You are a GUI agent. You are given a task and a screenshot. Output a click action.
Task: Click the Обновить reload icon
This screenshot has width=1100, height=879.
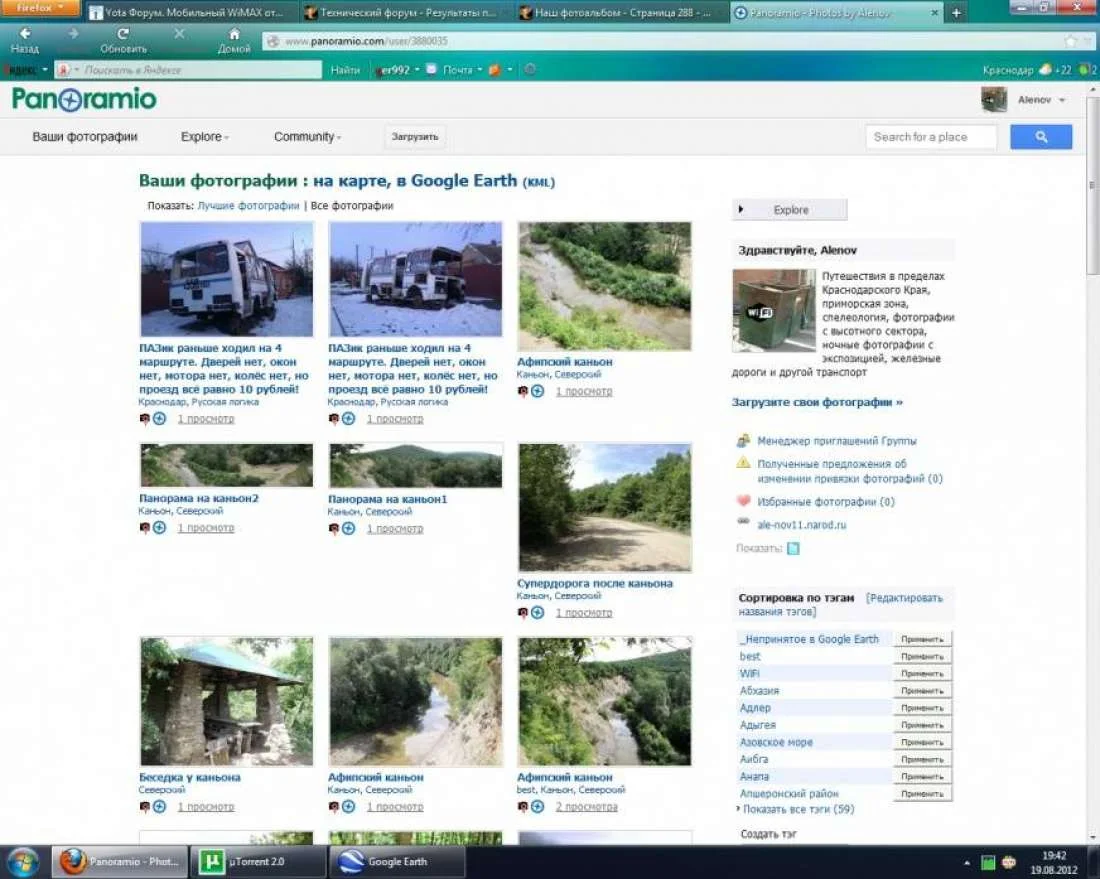coord(123,34)
